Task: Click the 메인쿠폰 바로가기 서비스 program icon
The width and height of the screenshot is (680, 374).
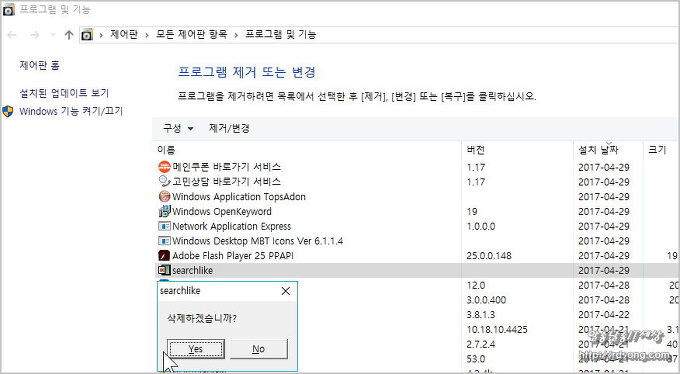Action: (164, 167)
